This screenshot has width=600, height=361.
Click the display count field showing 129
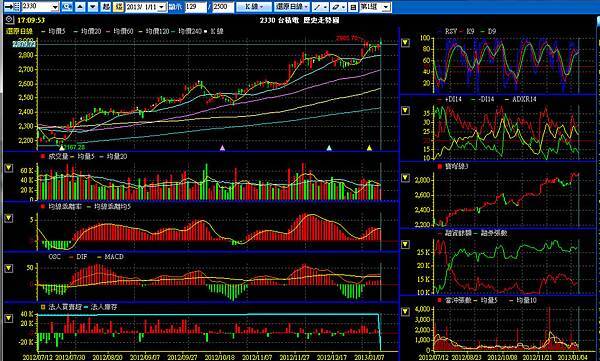(196, 7)
